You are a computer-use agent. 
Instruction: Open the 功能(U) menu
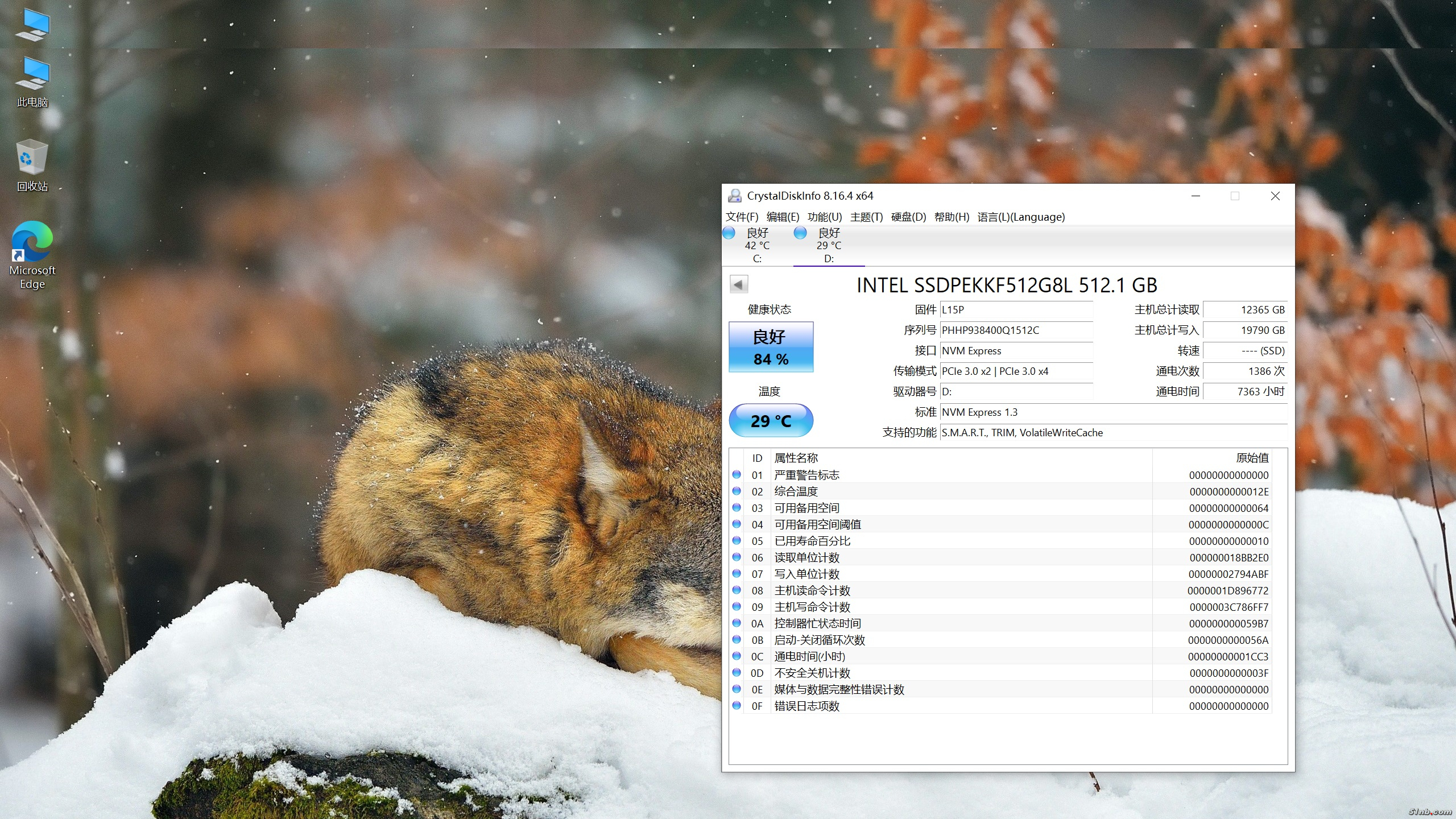click(825, 217)
